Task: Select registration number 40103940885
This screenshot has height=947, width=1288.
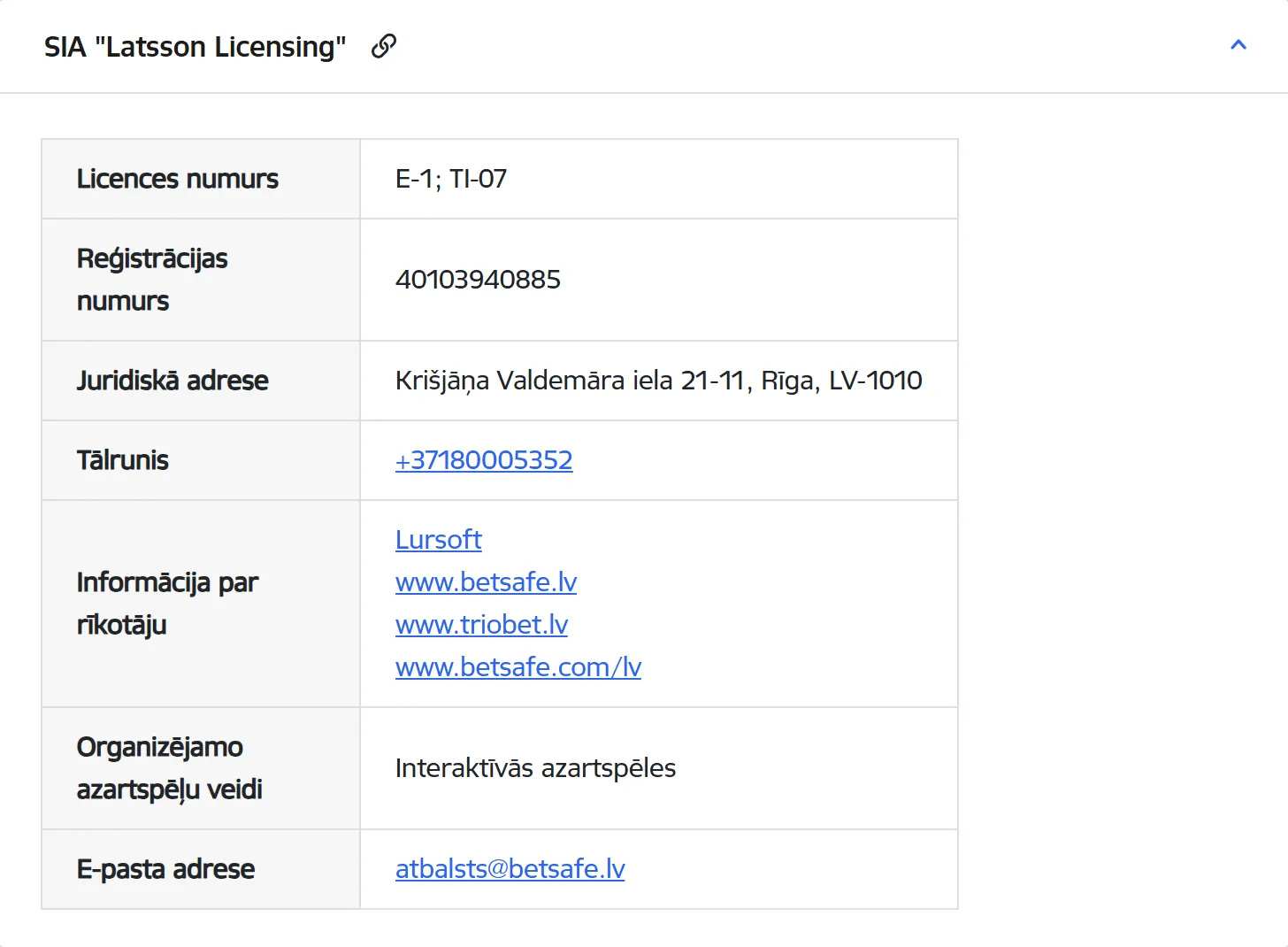Action: tap(478, 280)
